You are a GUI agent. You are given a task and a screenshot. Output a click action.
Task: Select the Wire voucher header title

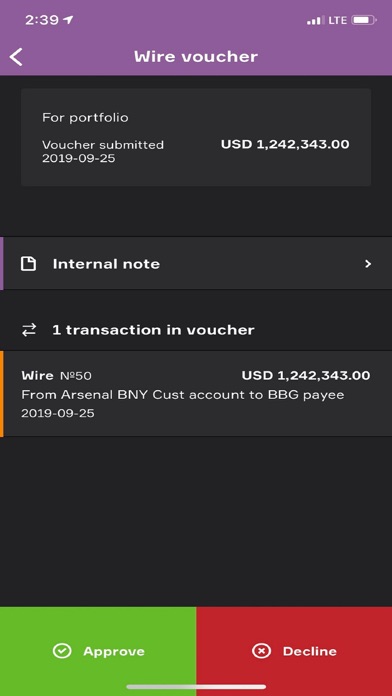(x=196, y=57)
